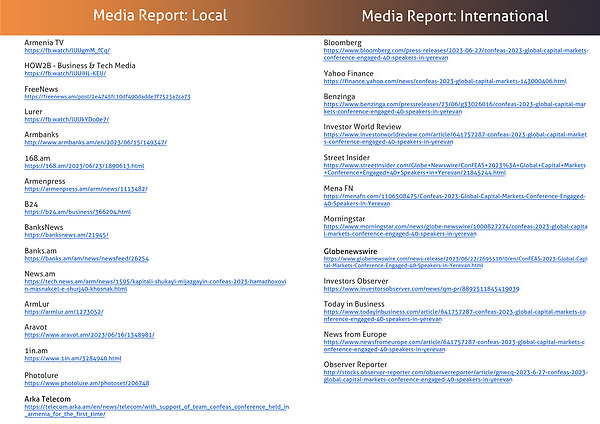600x424 pixels.
Task: Open the Globenewswire news release link
Action: (x=455, y=262)
